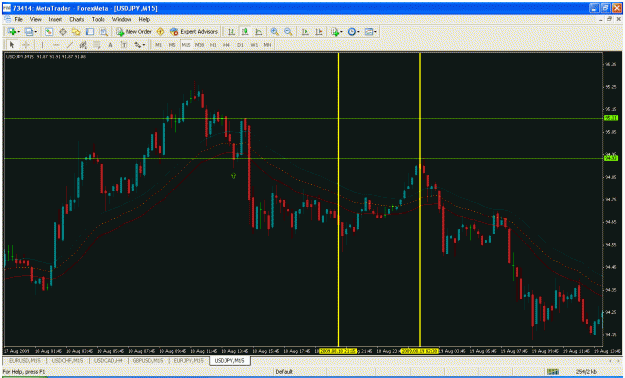The height and width of the screenshot is (378, 625).
Task: Open the Window menu
Action: [x=121, y=19]
